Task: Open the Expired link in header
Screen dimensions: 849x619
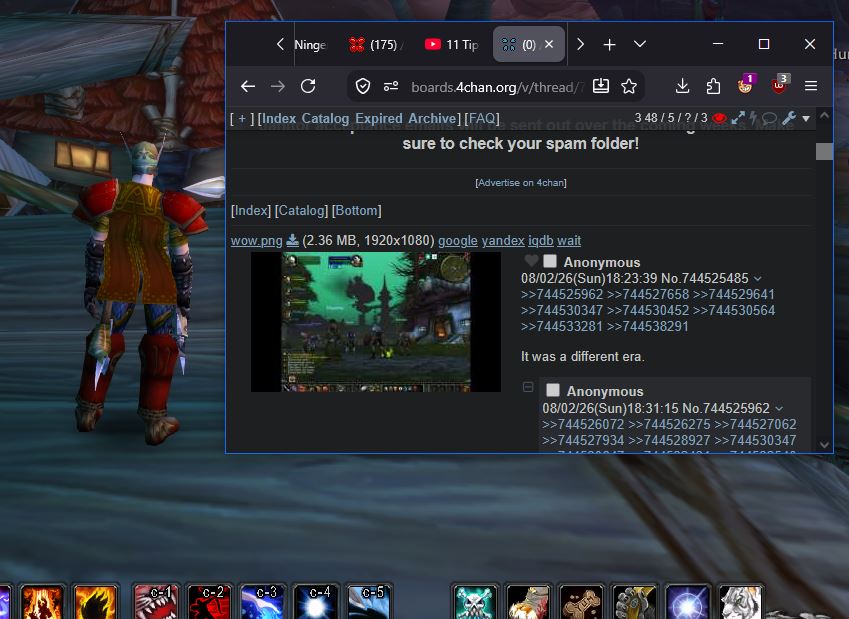Action: click(x=379, y=118)
